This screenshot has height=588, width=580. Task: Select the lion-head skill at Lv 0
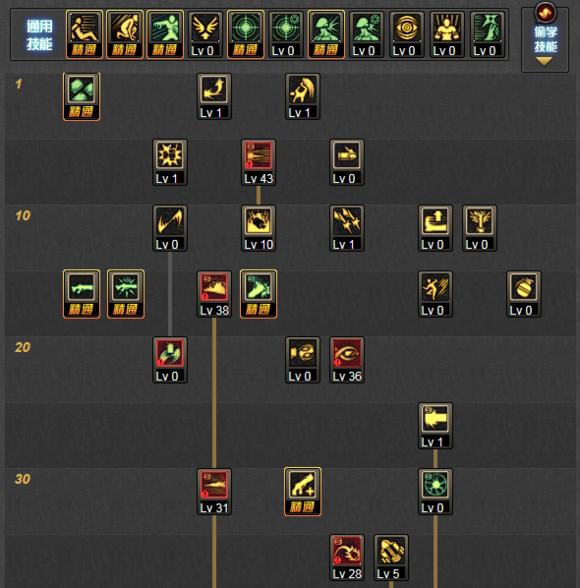click(x=480, y=228)
